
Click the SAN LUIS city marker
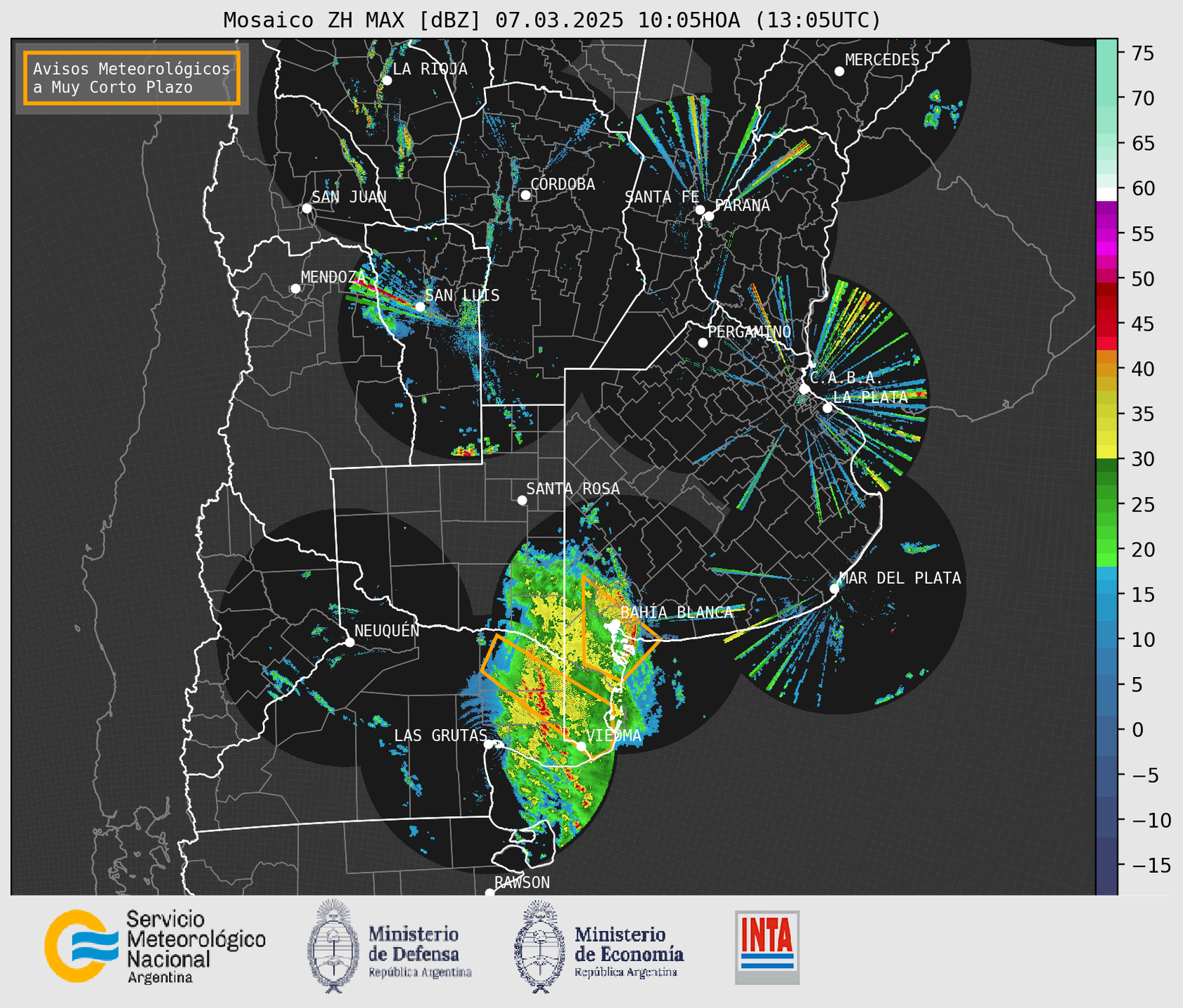420,306
